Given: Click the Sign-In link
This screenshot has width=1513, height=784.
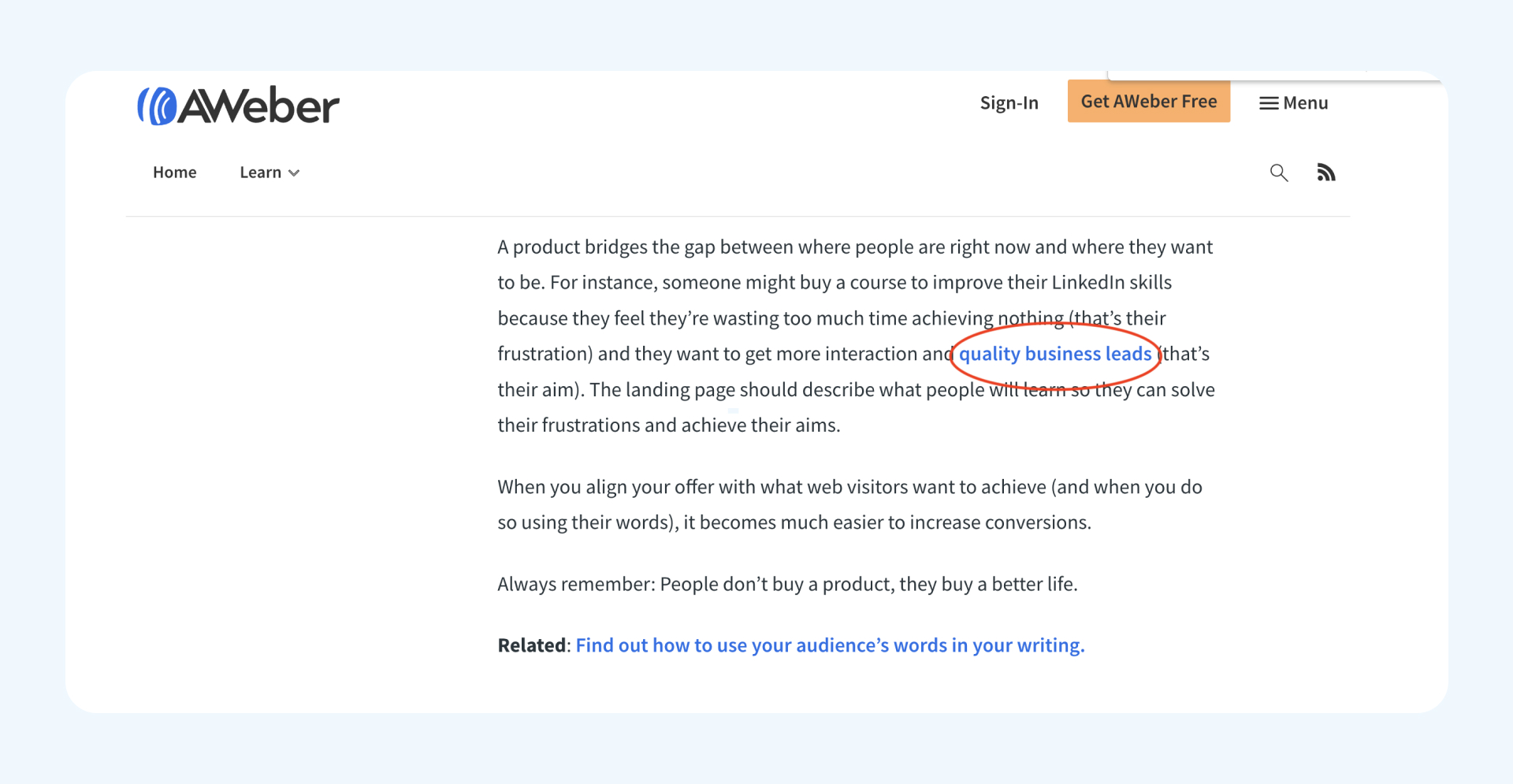Looking at the screenshot, I should point(1009,102).
